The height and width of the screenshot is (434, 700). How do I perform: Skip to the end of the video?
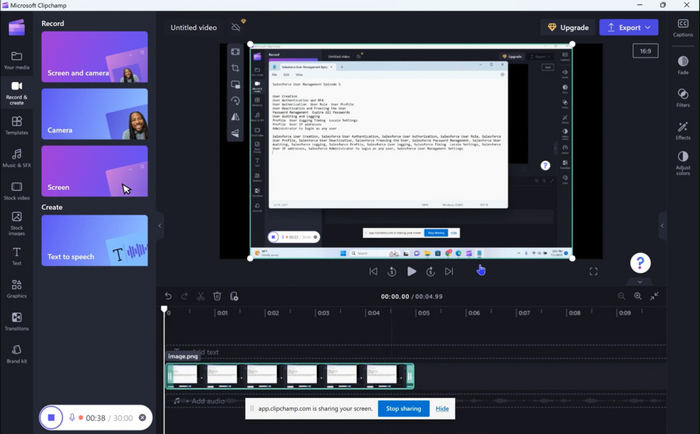(x=449, y=271)
